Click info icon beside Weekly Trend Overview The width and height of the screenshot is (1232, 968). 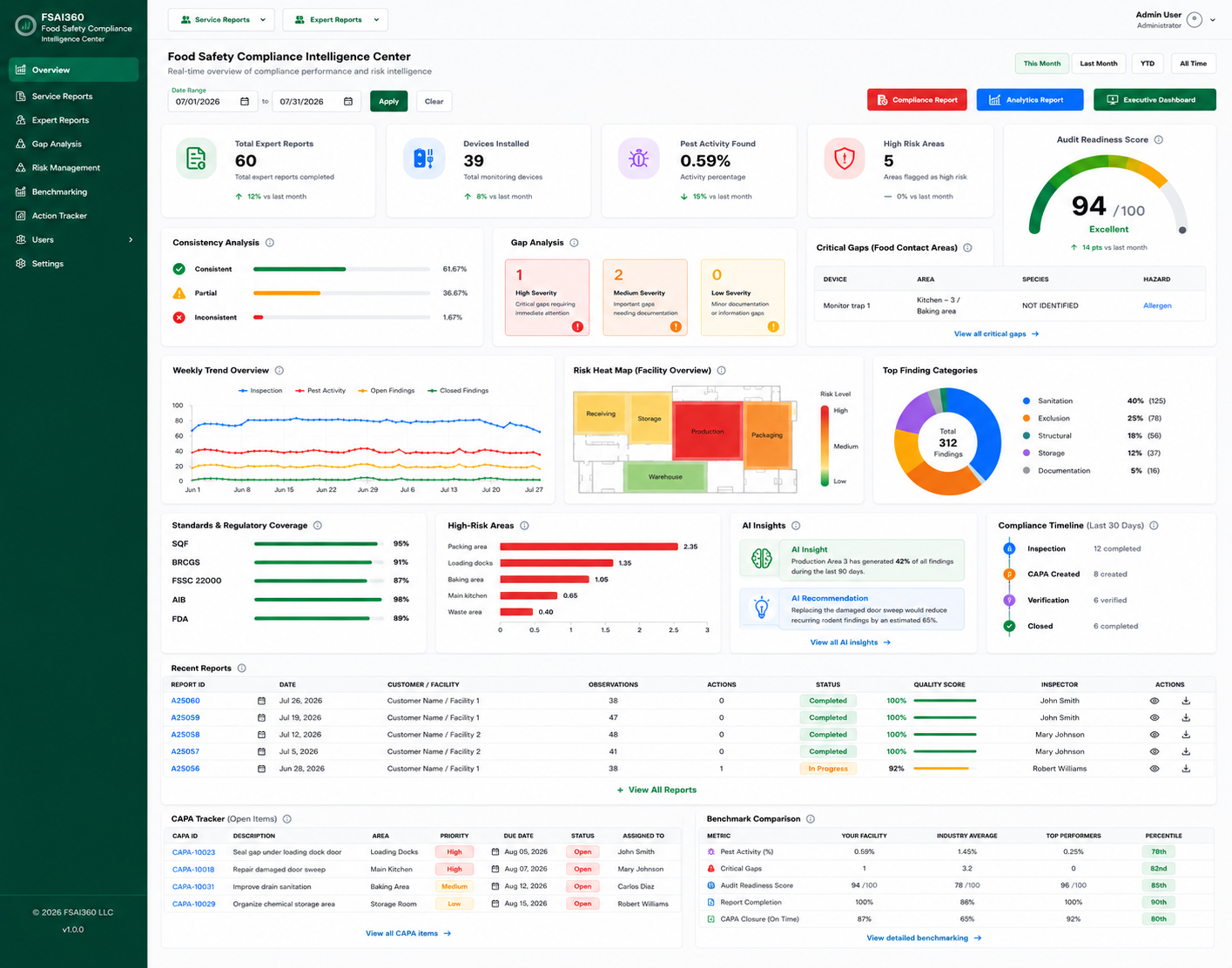(279, 371)
